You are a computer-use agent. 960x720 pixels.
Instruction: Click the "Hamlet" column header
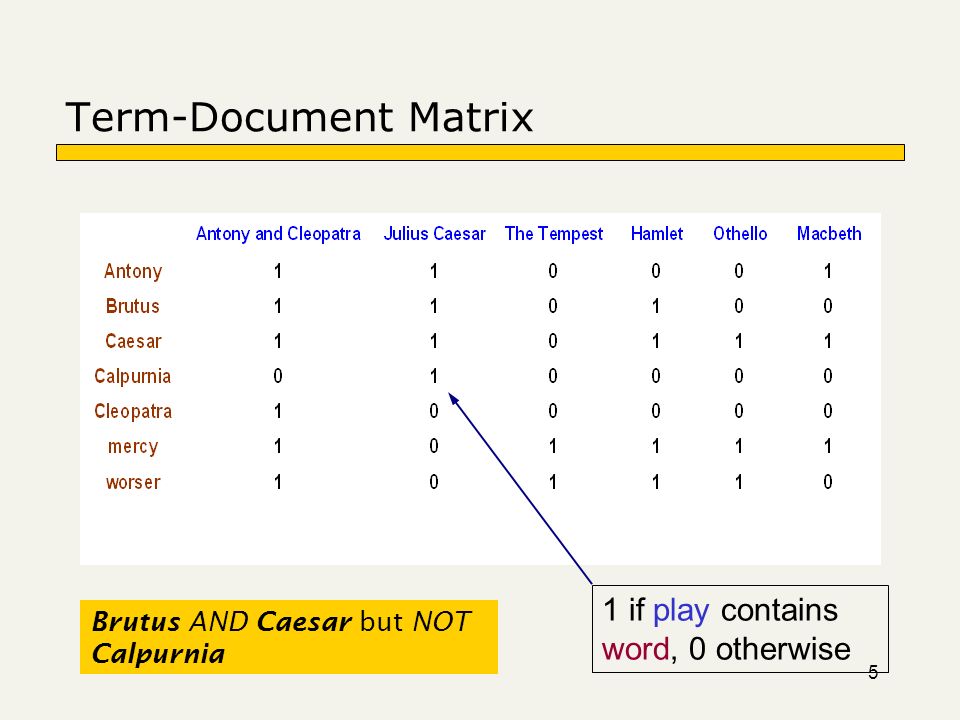pos(656,234)
